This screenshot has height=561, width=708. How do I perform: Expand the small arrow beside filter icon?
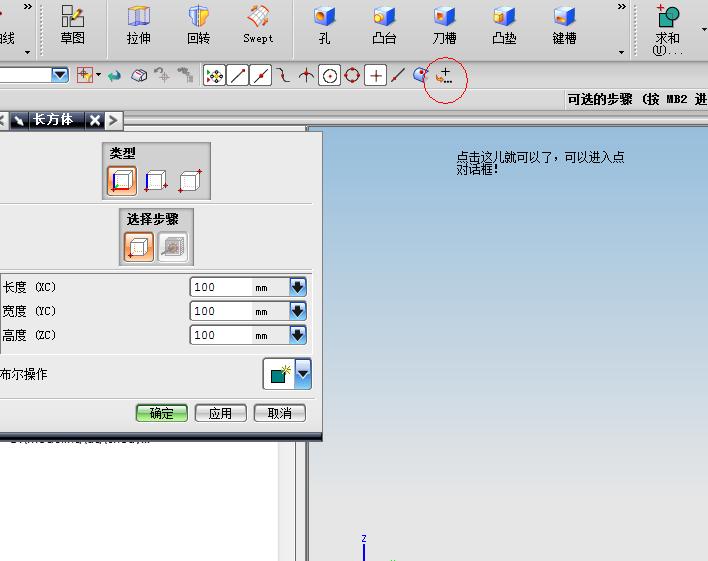point(98,75)
